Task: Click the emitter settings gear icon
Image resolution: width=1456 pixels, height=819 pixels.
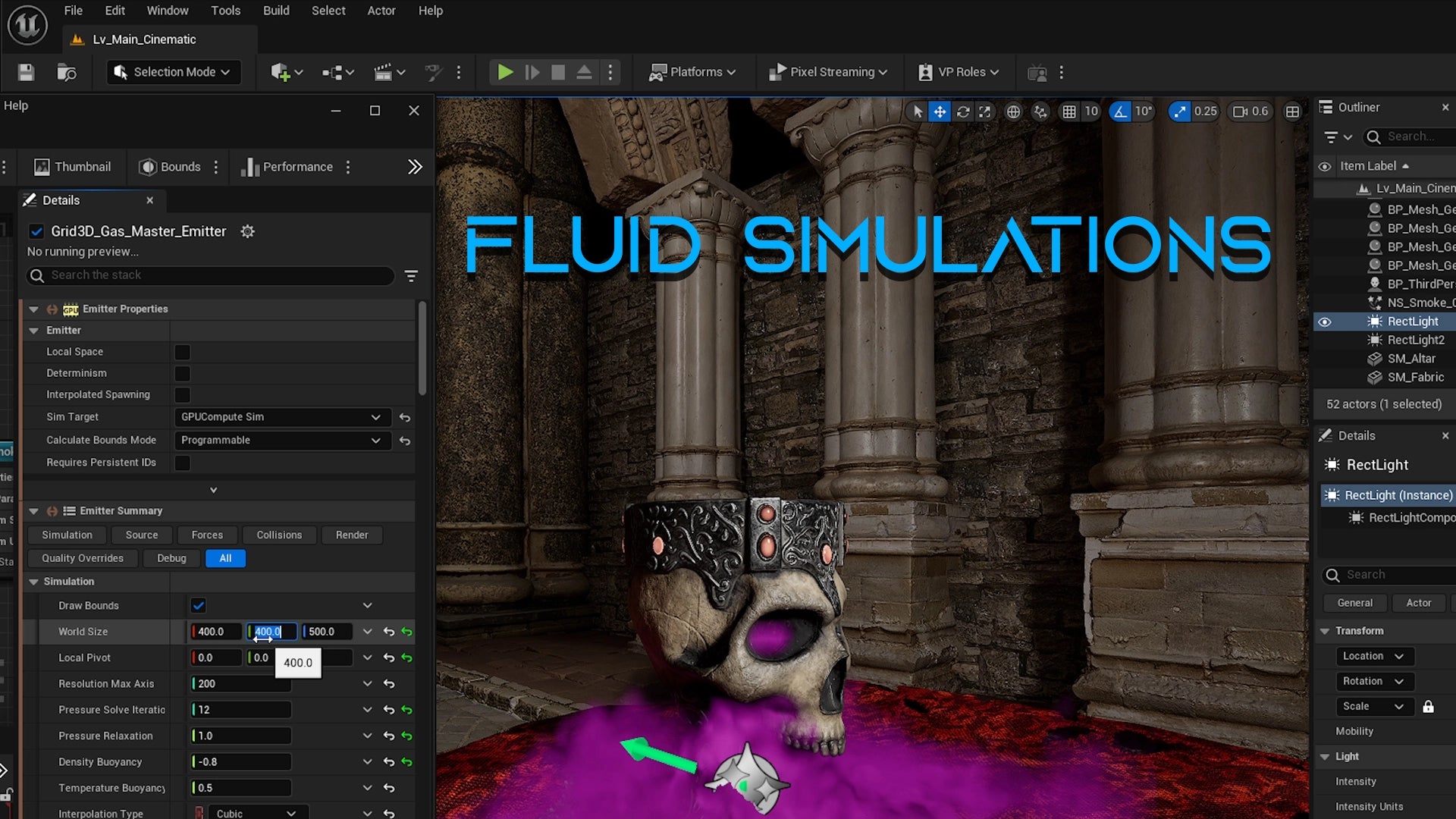Action: [x=247, y=231]
